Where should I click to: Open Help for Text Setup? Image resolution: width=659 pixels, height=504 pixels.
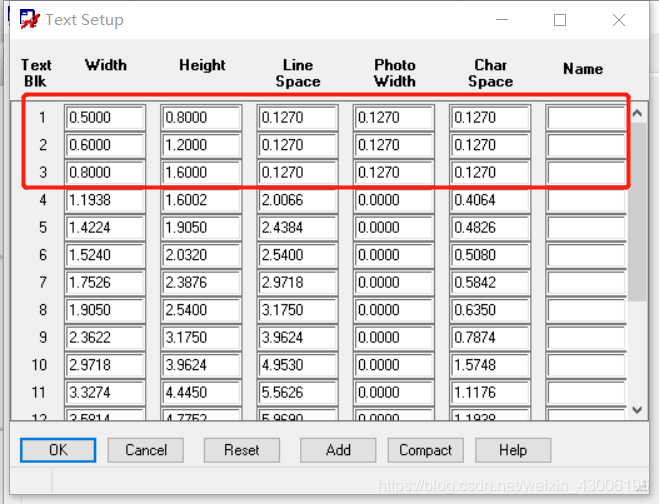513,450
